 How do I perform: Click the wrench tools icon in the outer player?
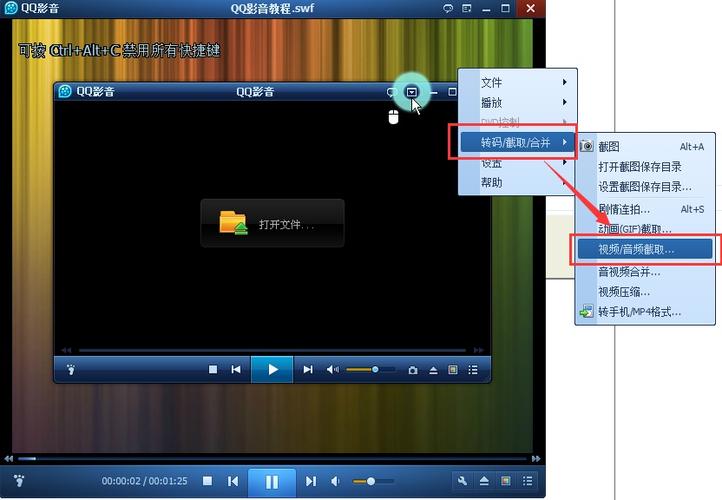click(x=461, y=481)
